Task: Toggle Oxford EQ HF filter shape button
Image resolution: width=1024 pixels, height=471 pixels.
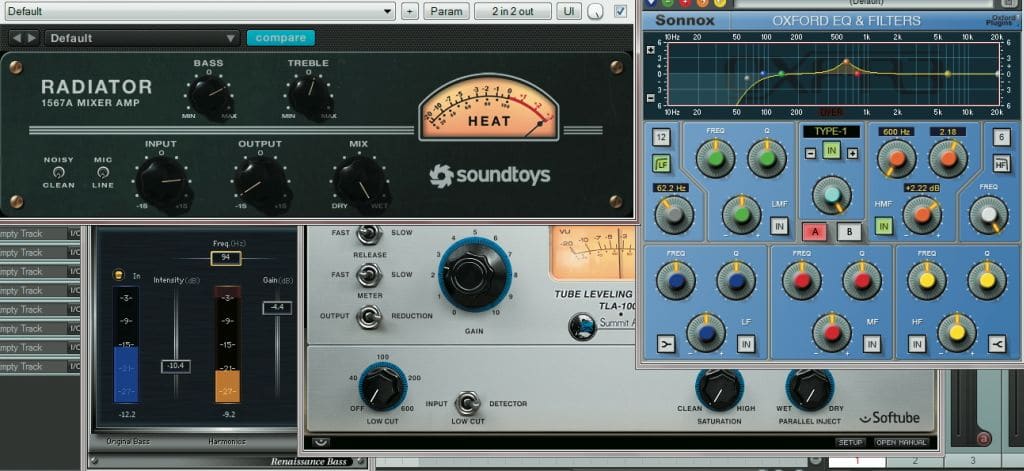Action: (x=1002, y=163)
